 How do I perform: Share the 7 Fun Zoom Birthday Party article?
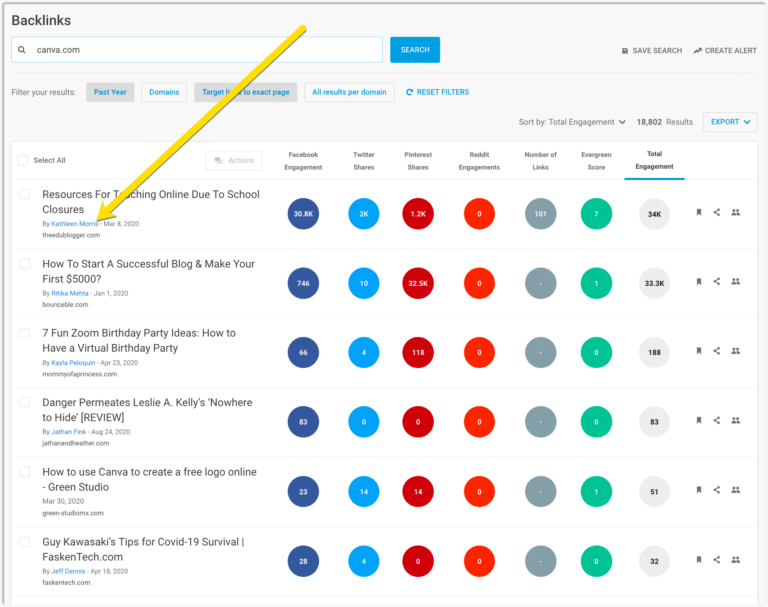coord(717,351)
